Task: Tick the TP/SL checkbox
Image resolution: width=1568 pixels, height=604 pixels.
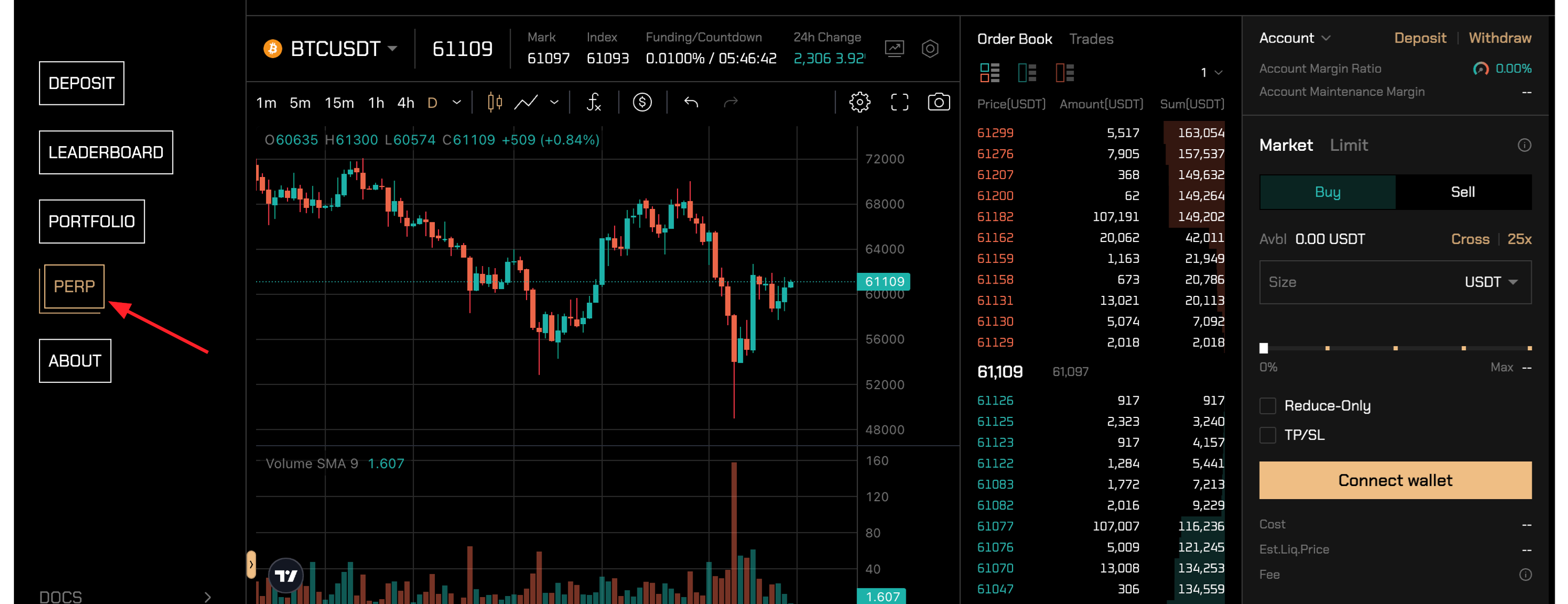Action: (x=1267, y=435)
